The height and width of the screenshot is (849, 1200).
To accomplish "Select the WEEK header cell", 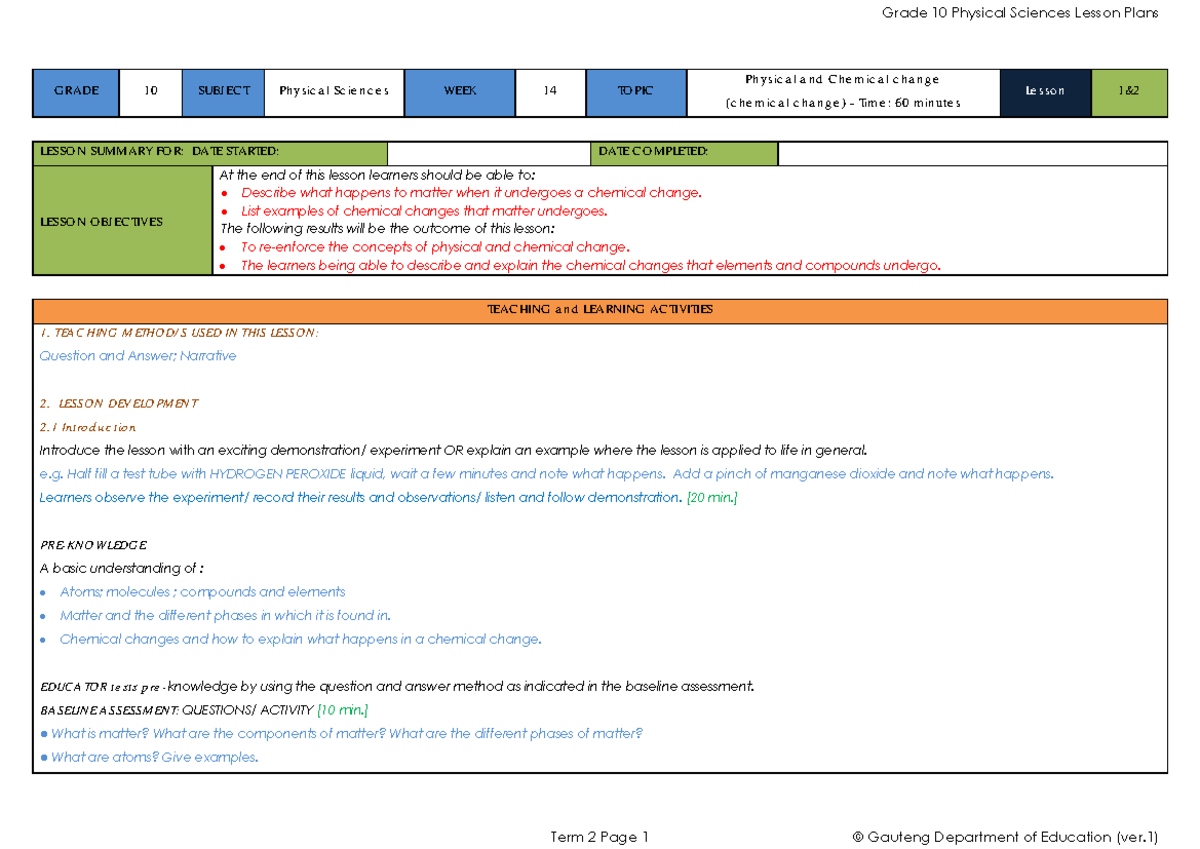I will (x=459, y=92).
